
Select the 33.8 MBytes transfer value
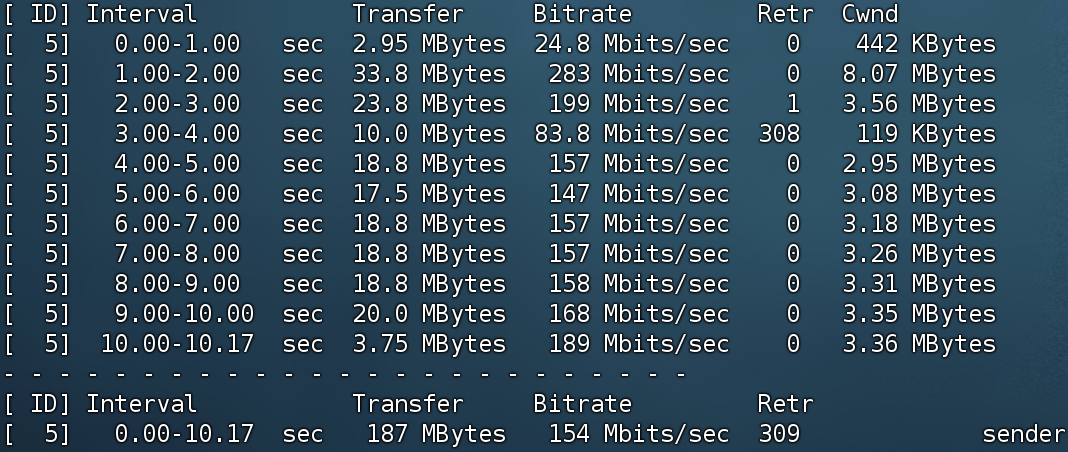pyautogui.click(x=429, y=74)
